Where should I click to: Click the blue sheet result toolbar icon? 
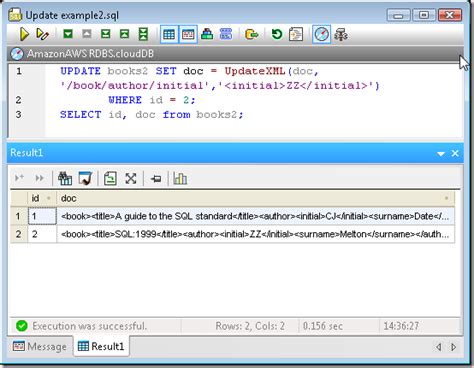point(85,178)
